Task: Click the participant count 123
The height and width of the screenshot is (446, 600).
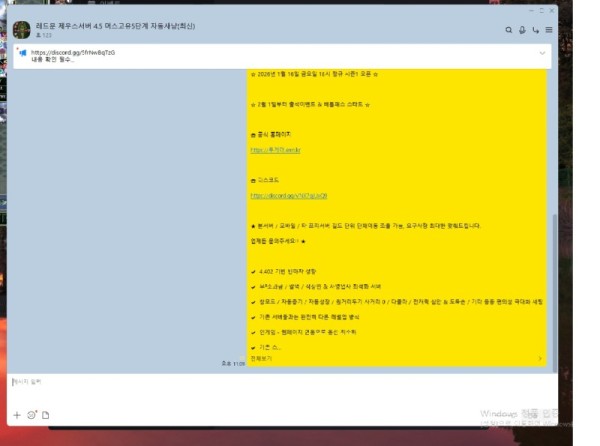Action: point(43,36)
